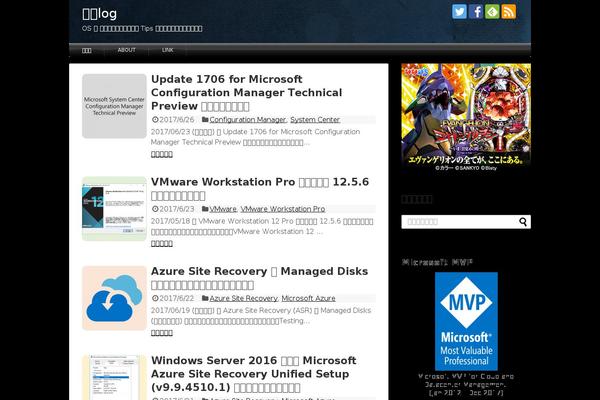Click the Evangelion pachinko advertisement banner
This screenshot has height=400, width=600.
pos(466,118)
